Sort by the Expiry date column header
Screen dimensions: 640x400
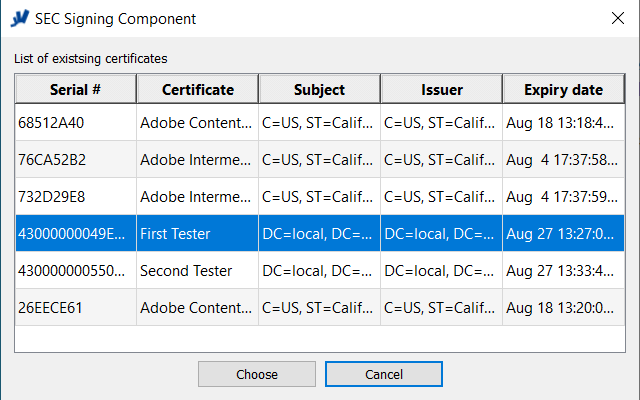tap(563, 90)
